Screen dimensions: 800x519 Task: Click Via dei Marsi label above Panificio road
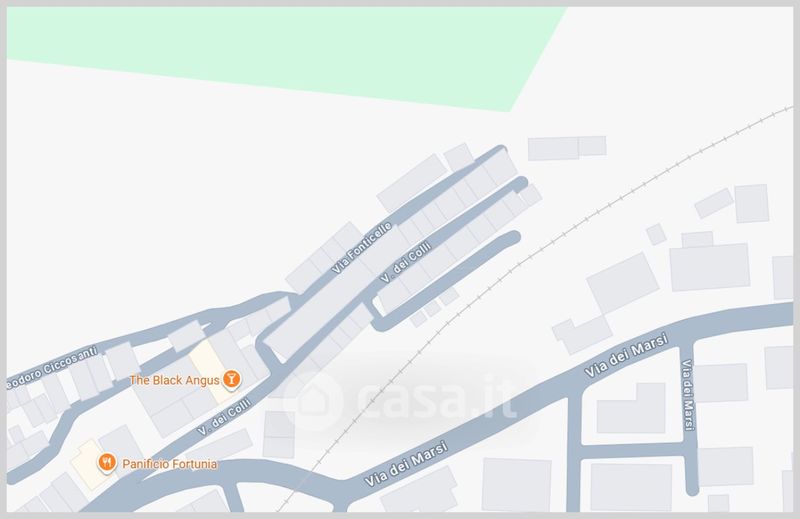pyautogui.click(x=407, y=464)
